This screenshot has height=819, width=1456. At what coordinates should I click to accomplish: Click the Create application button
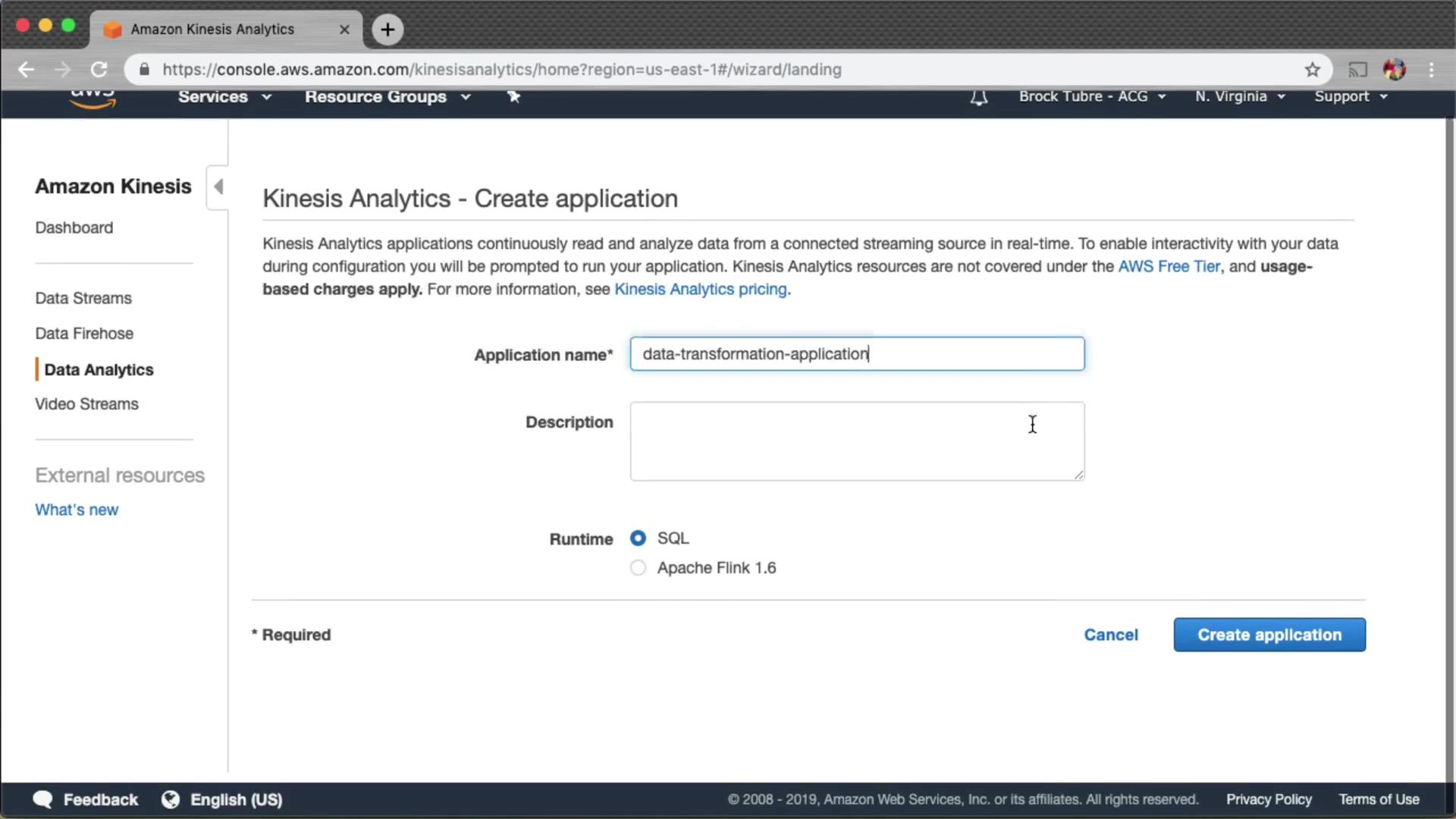1269,635
